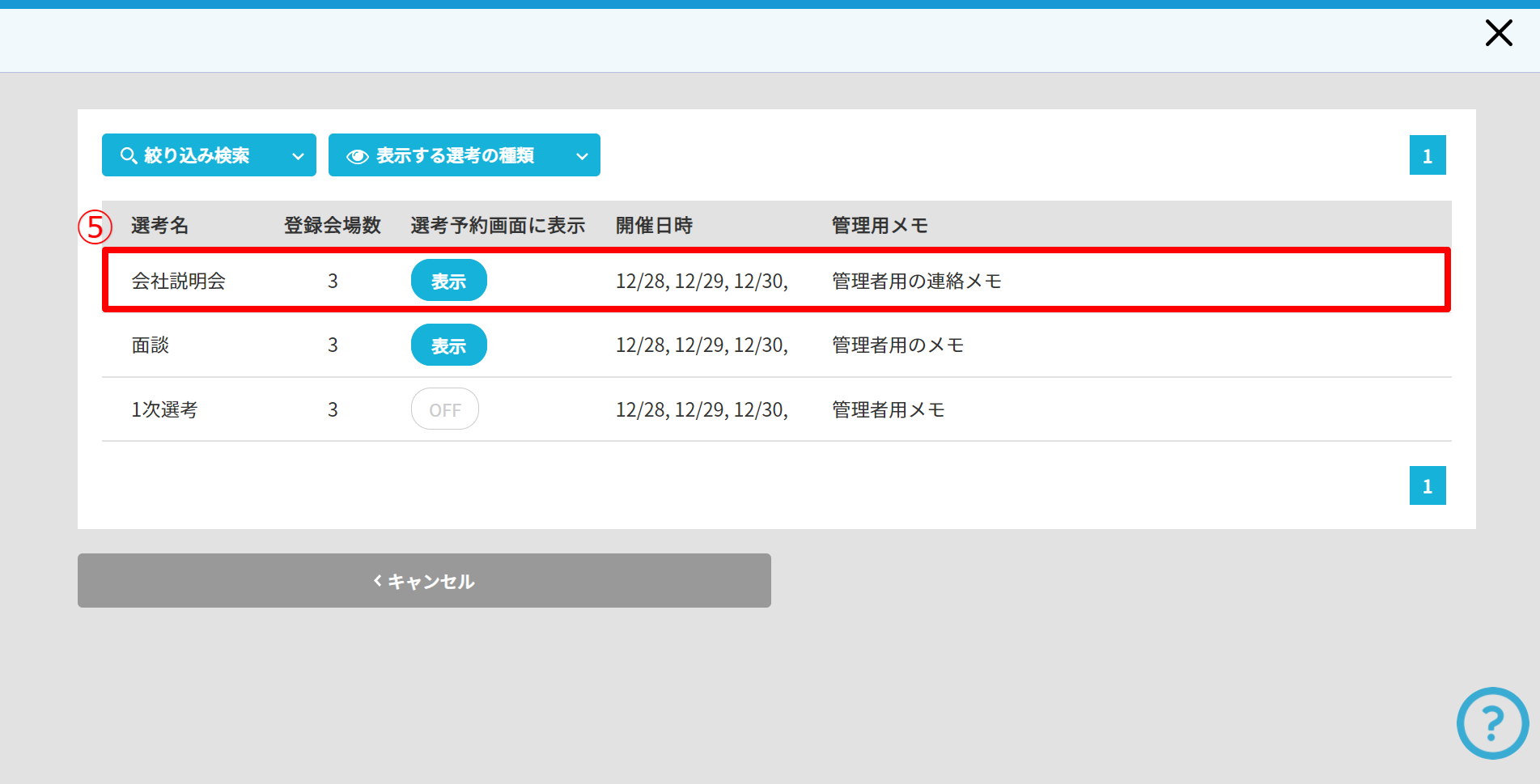Expand the 表示する選考の種類 dropdown arrow
Screen dimensions: 1540x784
[x=582, y=156]
